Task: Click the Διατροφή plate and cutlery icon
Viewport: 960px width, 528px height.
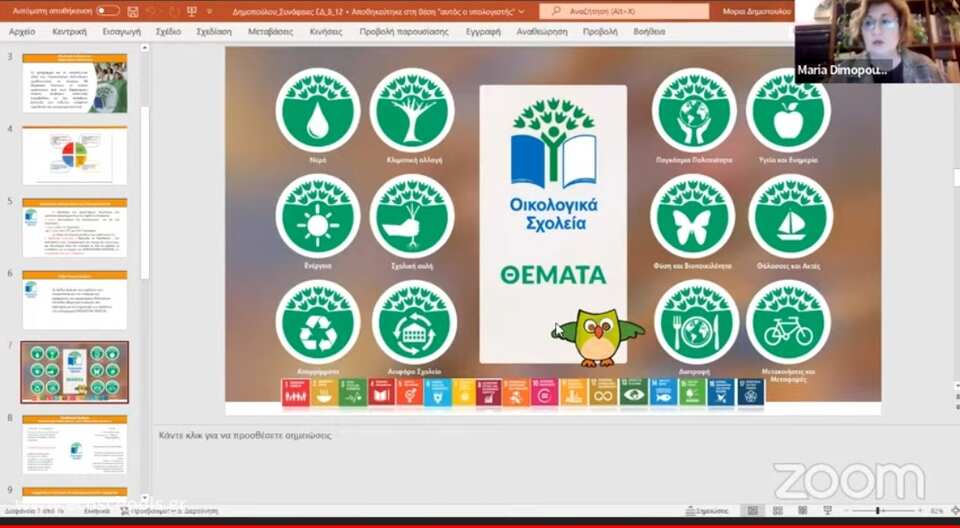Action: [x=696, y=322]
